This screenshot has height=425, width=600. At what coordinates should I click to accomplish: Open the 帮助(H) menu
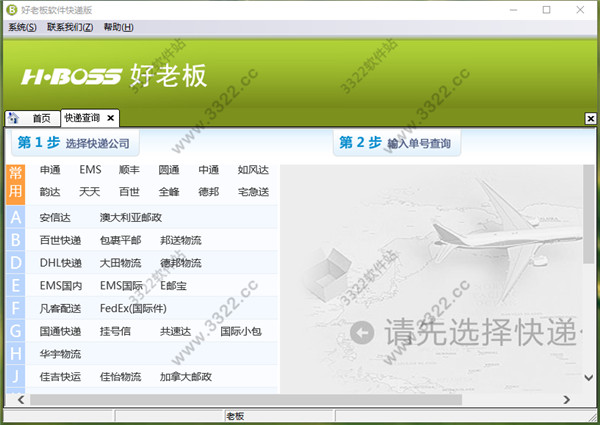click(x=119, y=27)
